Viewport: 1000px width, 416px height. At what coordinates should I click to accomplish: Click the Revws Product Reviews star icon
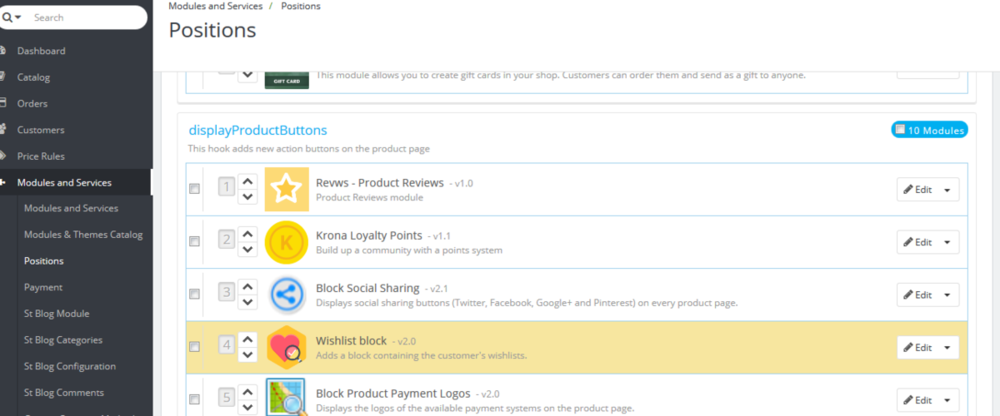point(287,189)
